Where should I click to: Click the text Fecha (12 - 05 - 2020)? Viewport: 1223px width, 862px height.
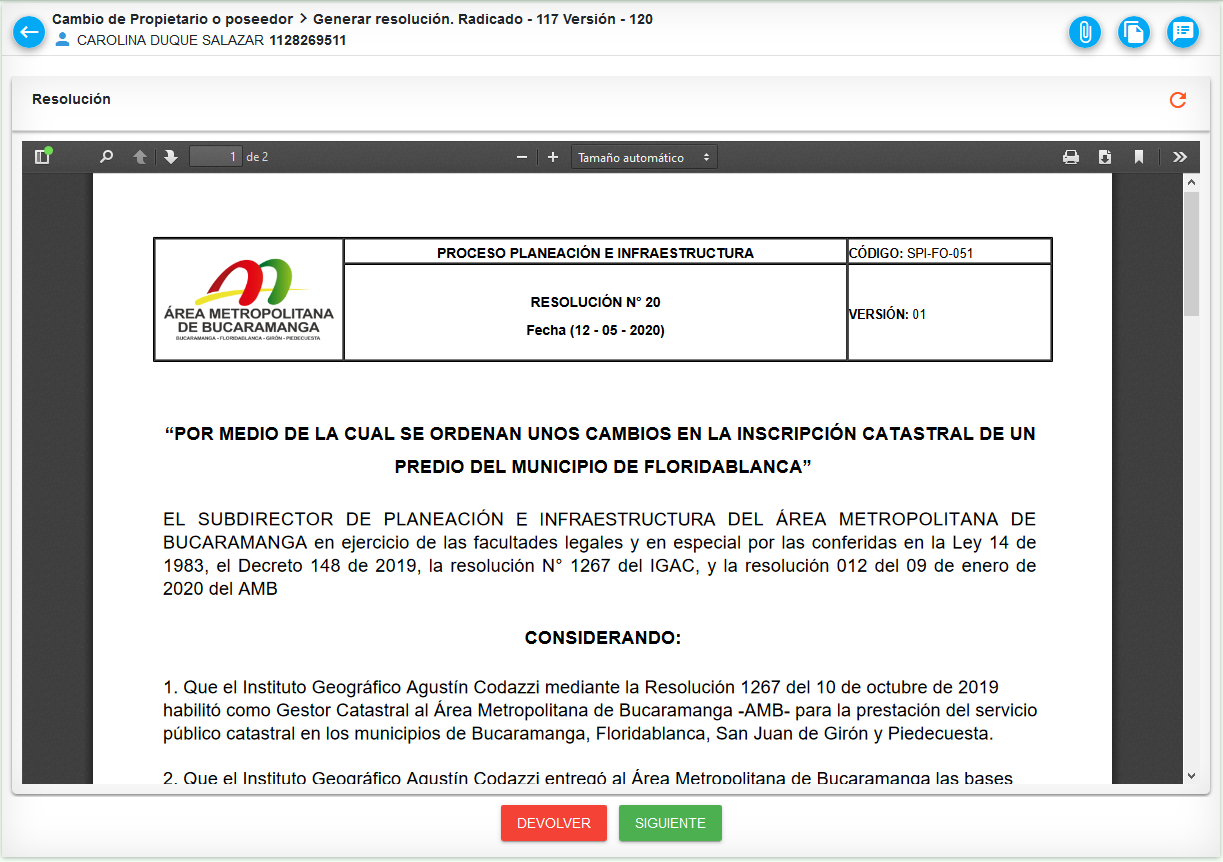pos(595,330)
